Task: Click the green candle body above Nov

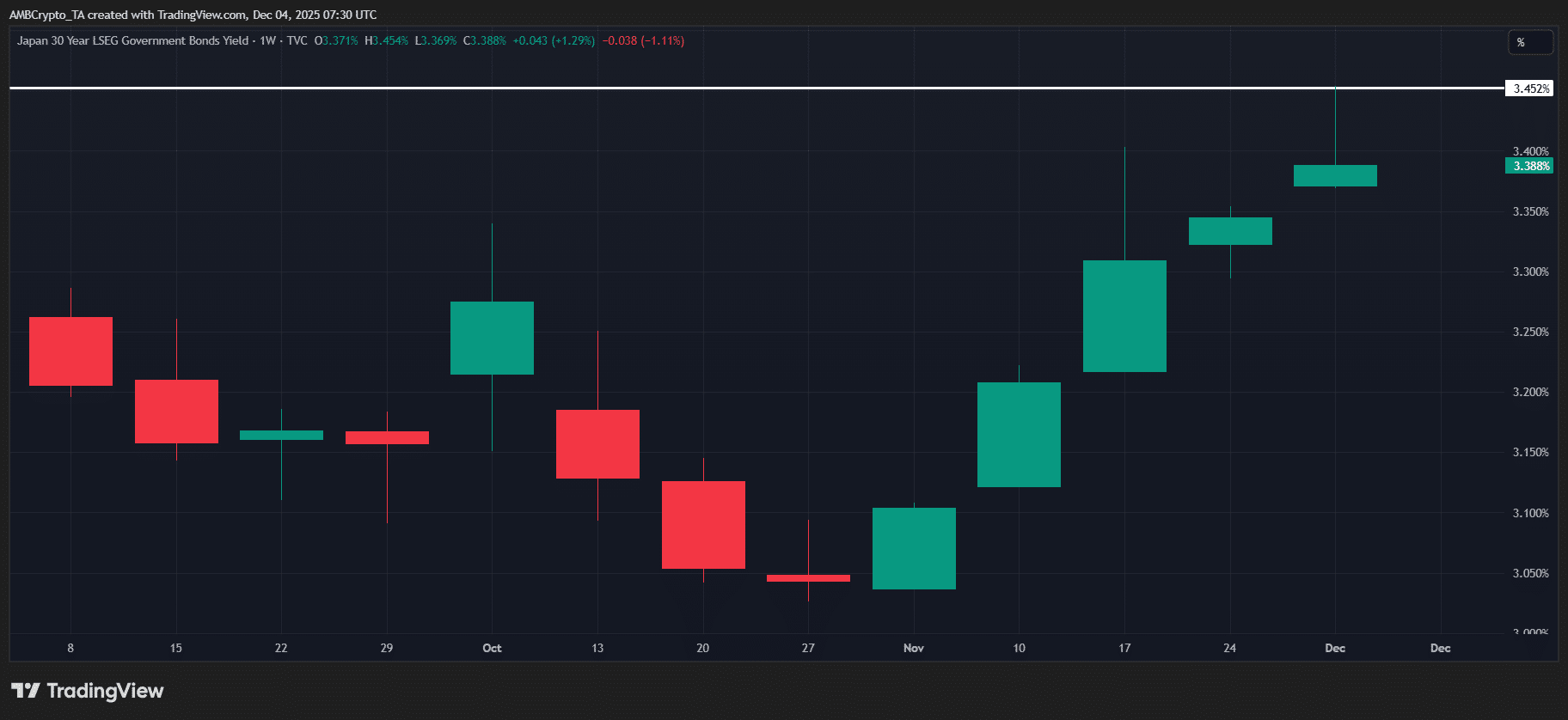Action: pyautogui.click(x=914, y=548)
